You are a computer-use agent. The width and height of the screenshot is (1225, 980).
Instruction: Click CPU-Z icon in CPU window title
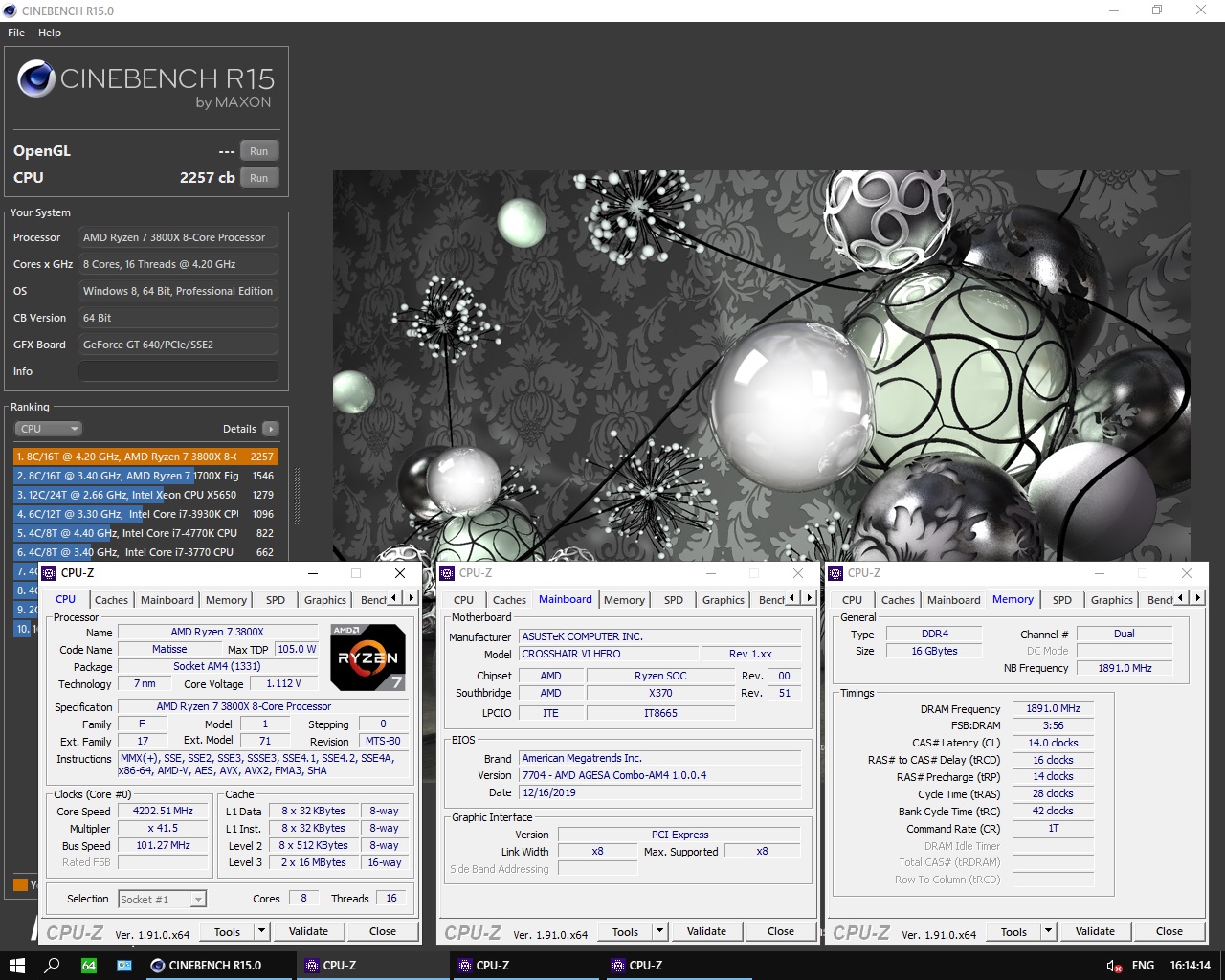coord(50,573)
